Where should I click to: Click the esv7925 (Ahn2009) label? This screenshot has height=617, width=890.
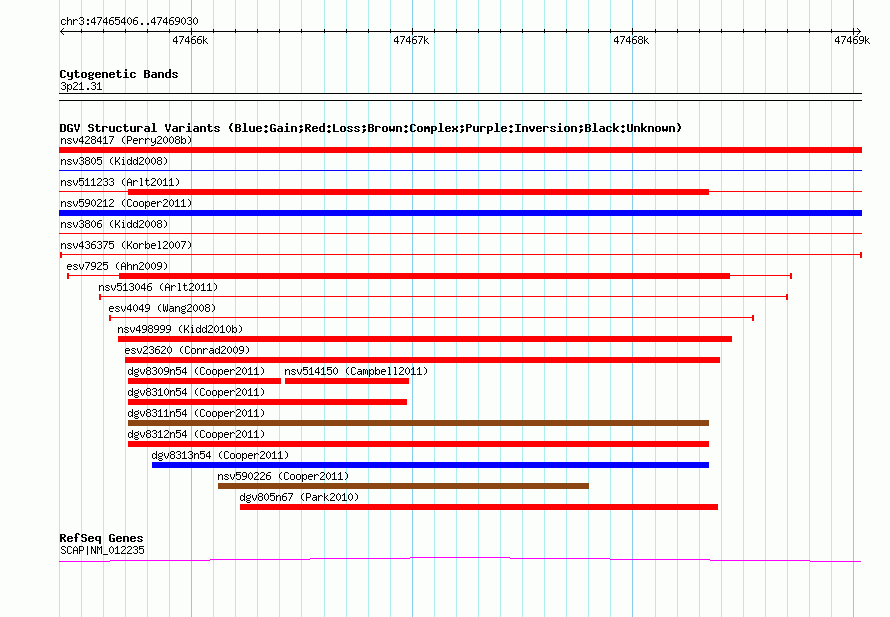pyautogui.click(x=117, y=266)
